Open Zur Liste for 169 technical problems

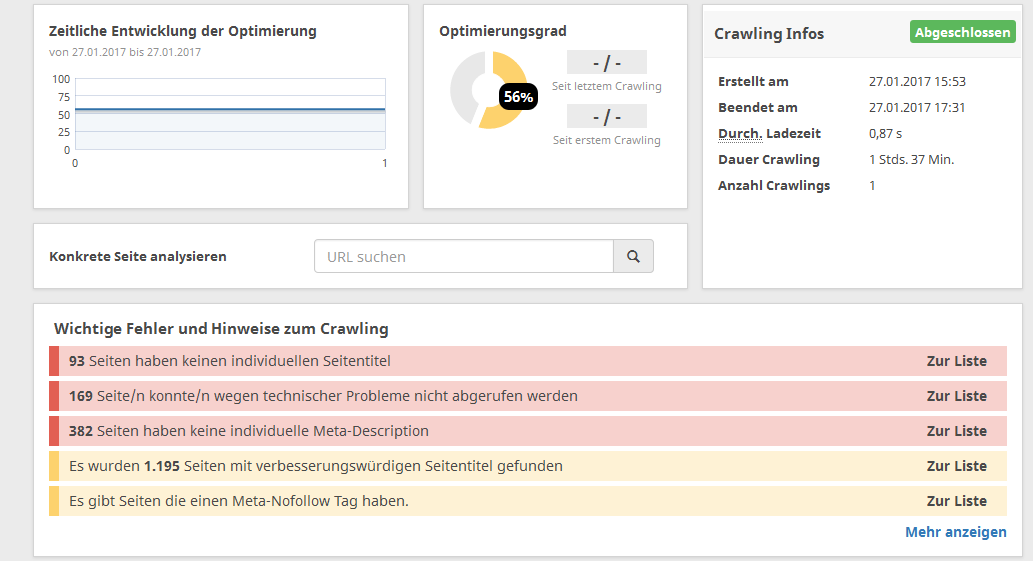point(956,396)
